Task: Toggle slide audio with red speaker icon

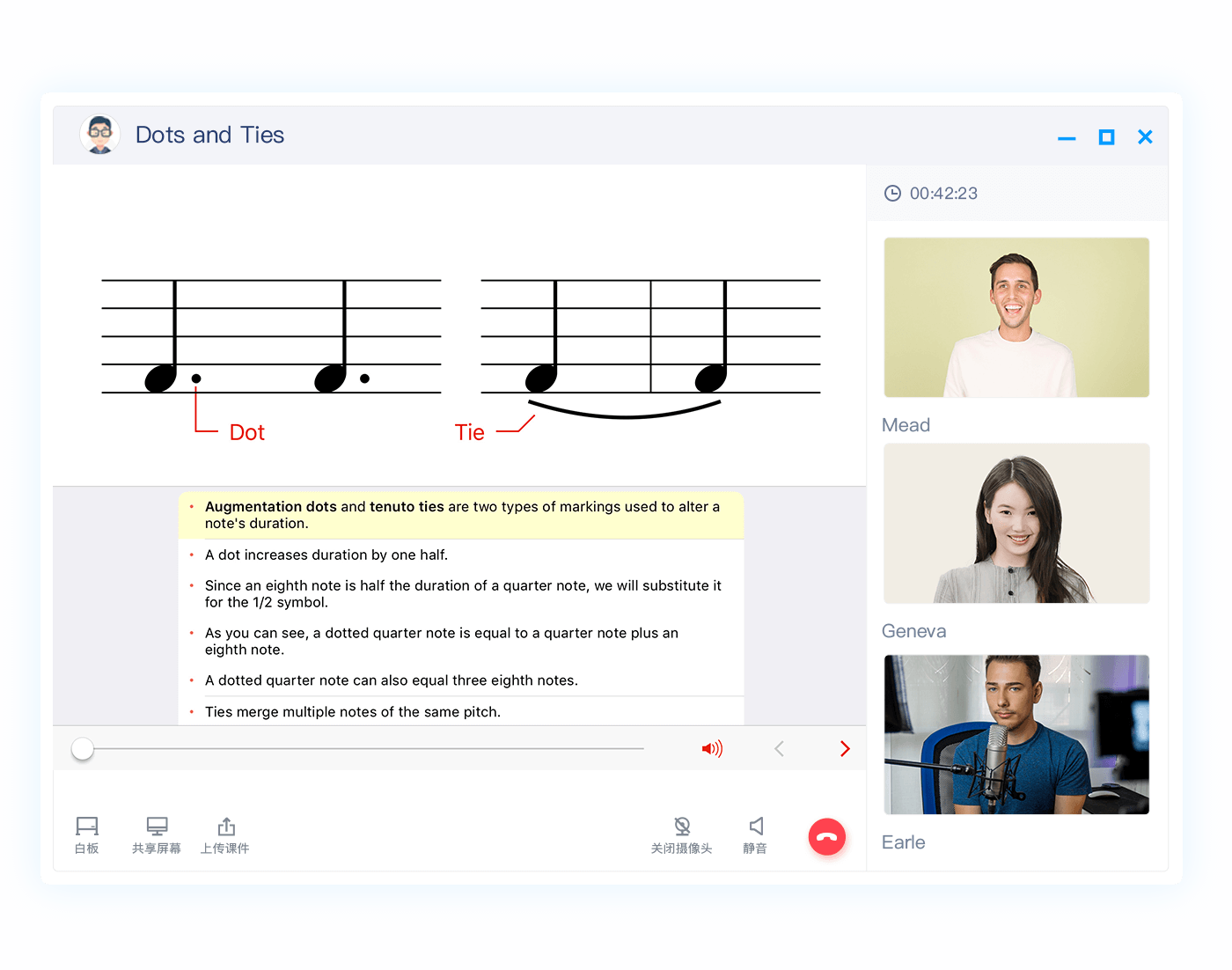Action: (x=712, y=749)
